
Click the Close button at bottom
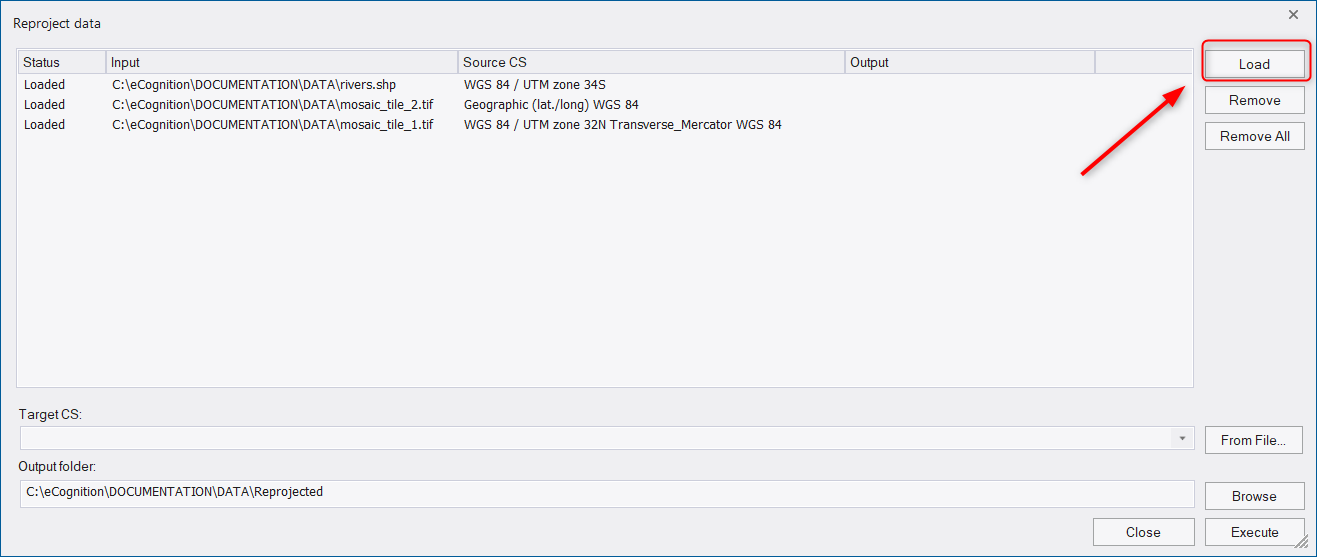tap(1143, 532)
